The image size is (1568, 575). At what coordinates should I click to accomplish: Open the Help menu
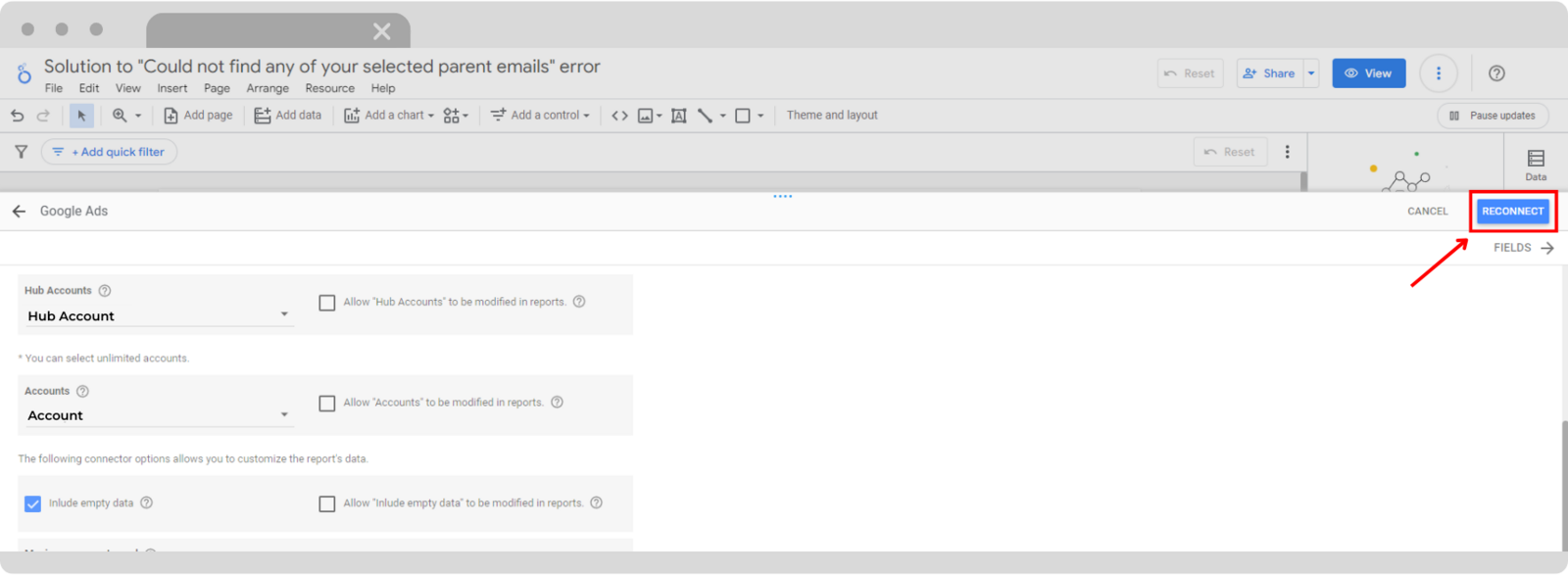pos(383,88)
